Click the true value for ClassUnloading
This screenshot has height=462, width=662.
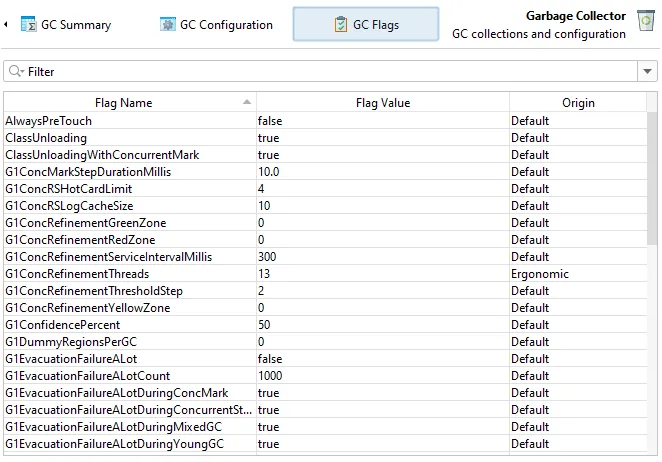click(269, 138)
